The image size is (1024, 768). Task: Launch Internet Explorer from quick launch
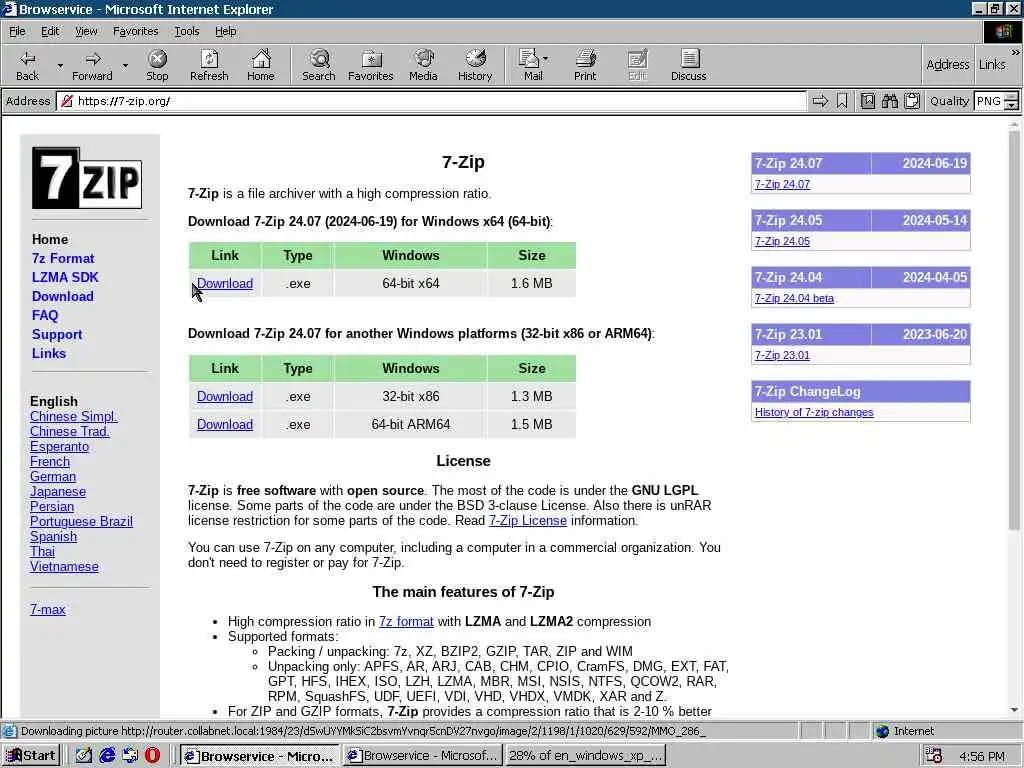(107, 756)
